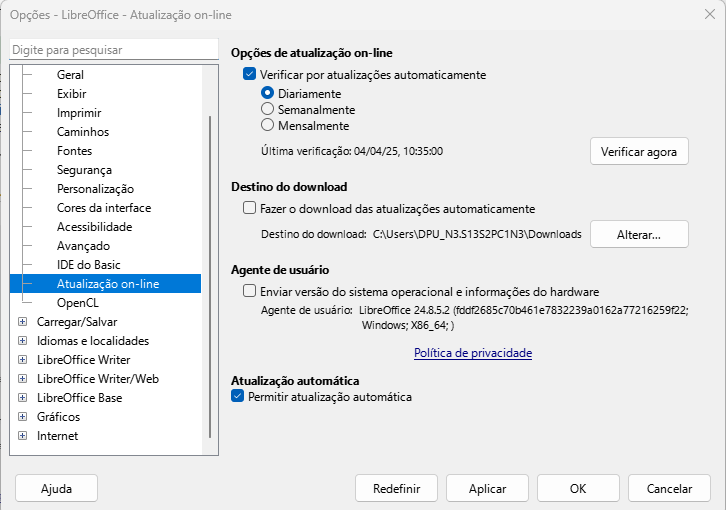Expand the Carregar/Salvar tree node
Image resolution: width=726 pixels, height=510 pixels.
point(22,321)
